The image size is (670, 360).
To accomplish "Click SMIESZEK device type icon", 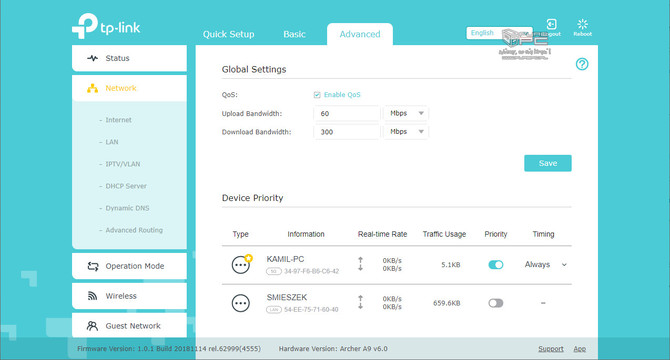I will click(241, 303).
